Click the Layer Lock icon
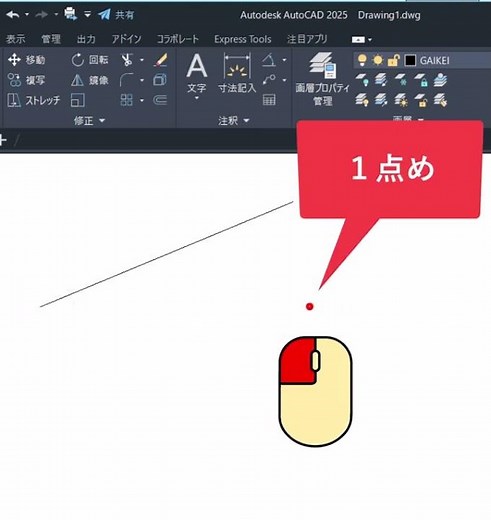The height and width of the screenshot is (520, 491). 421,80
